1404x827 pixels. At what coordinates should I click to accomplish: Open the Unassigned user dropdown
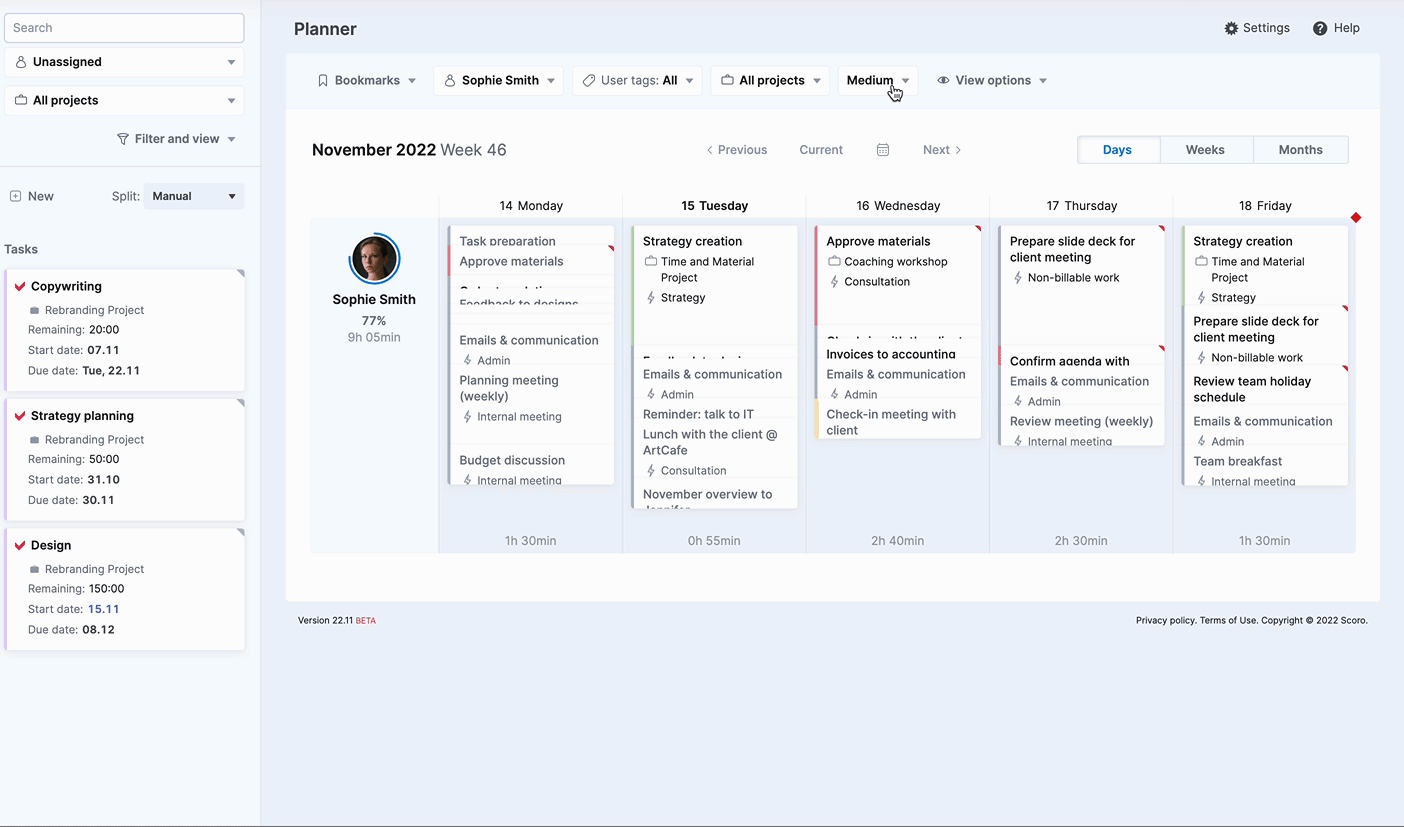click(x=124, y=62)
